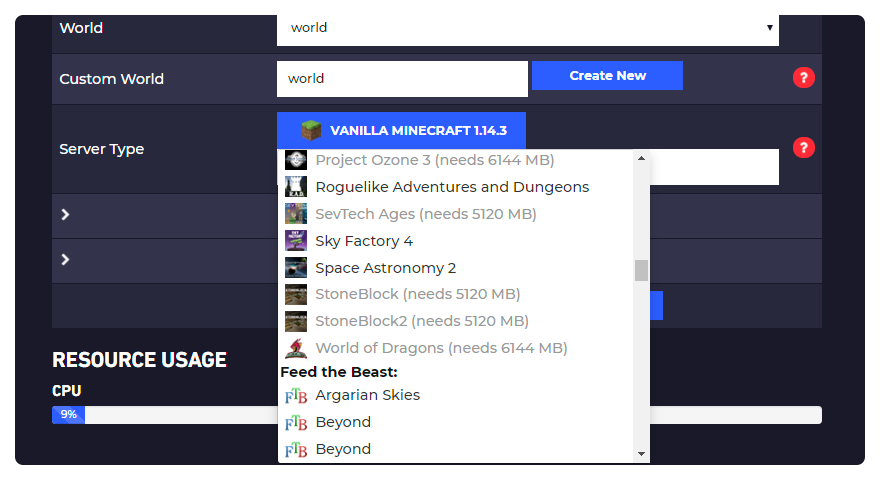Open help for Server Type

[804, 148]
